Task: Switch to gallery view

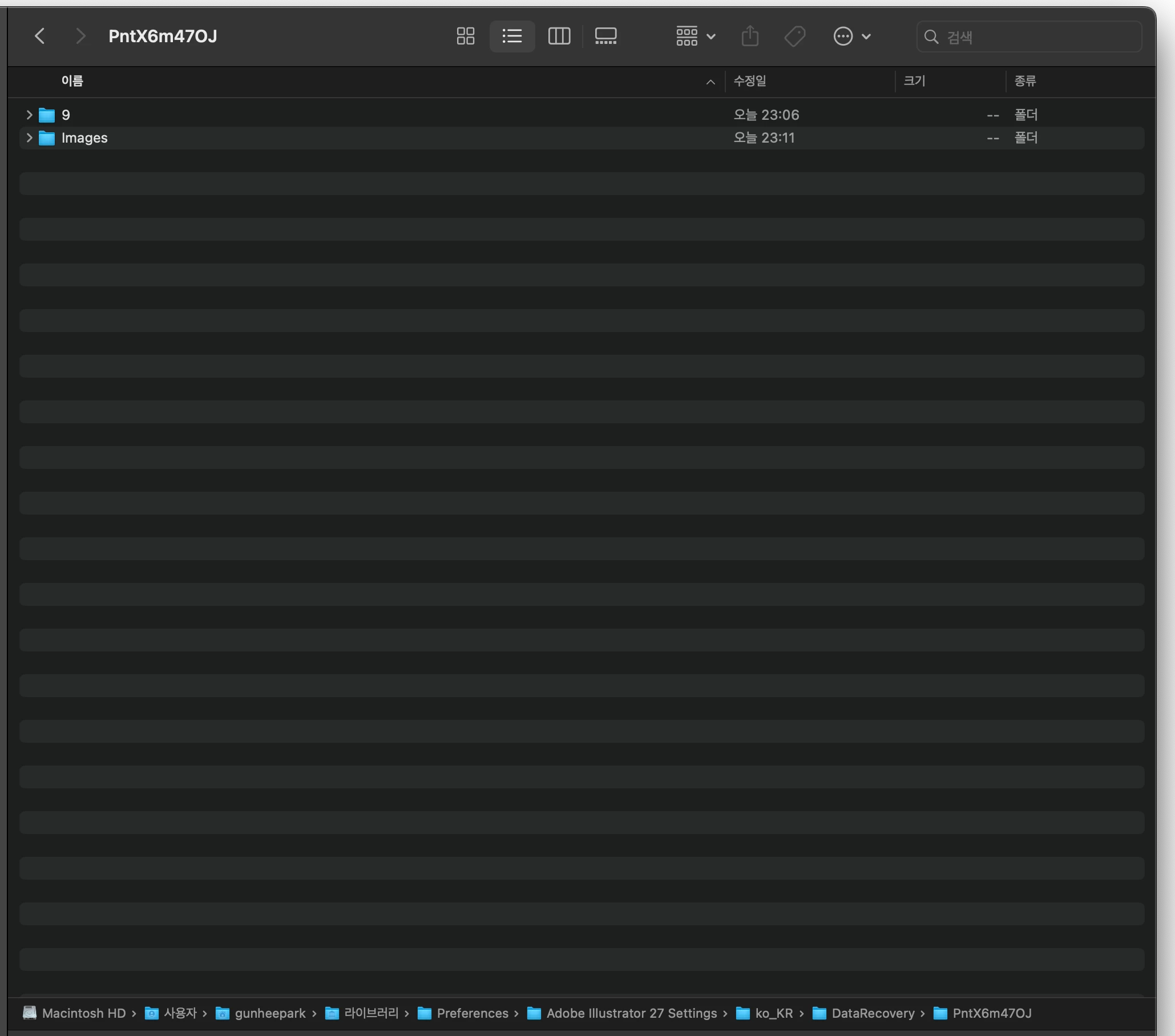Action: pyautogui.click(x=605, y=36)
